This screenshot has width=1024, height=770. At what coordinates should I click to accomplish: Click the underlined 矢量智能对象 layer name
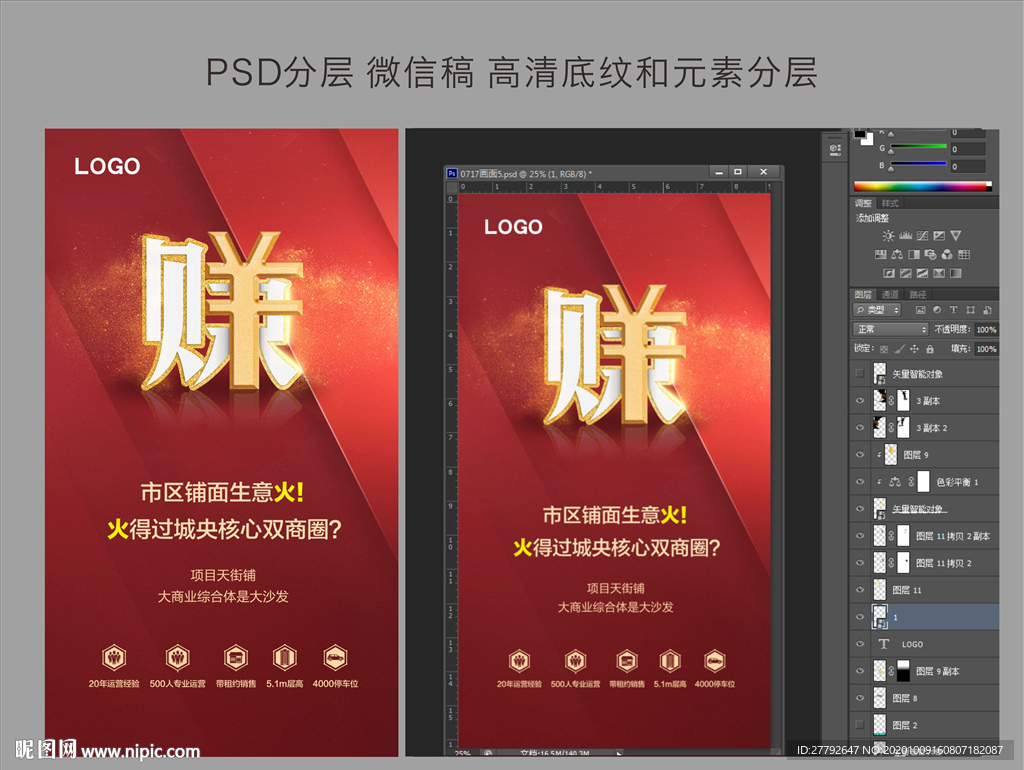(920, 509)
